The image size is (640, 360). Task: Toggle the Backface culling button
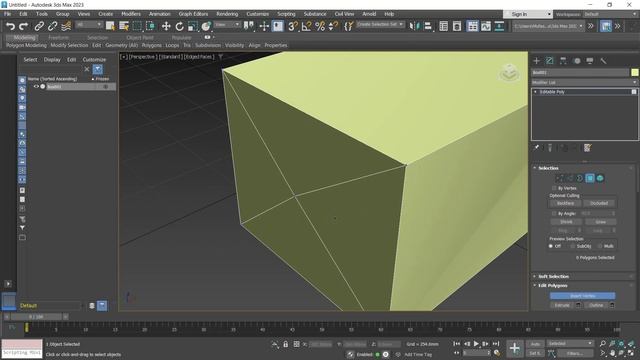click(x=565, y=203)
